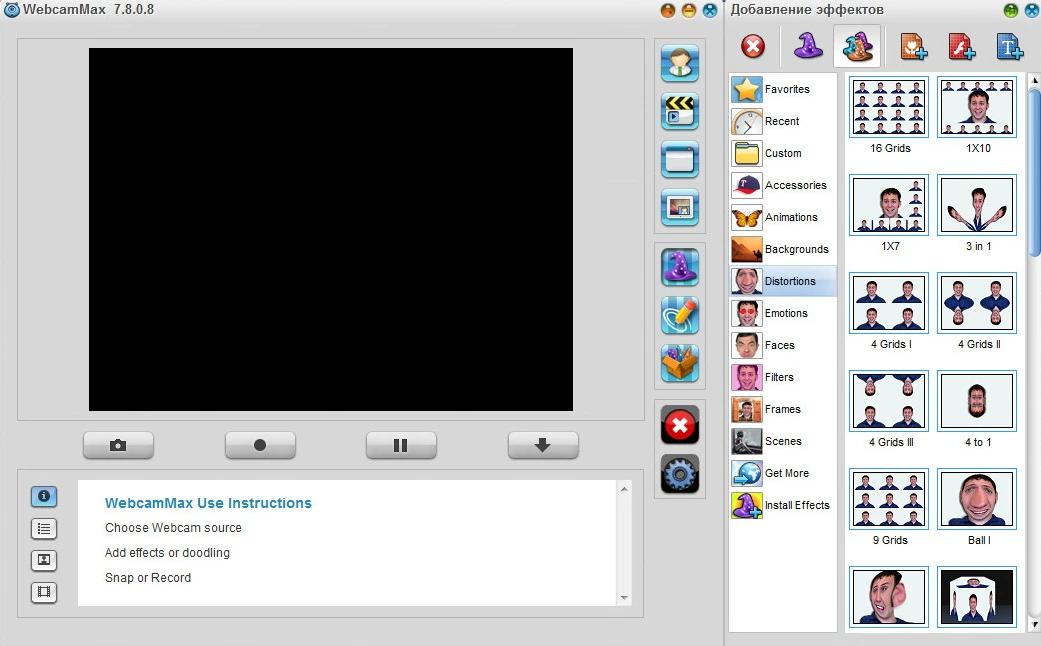This screenshot has width=1041, height=646.
Task: Apply the 1X7 effect
Action: pos(889,205)
